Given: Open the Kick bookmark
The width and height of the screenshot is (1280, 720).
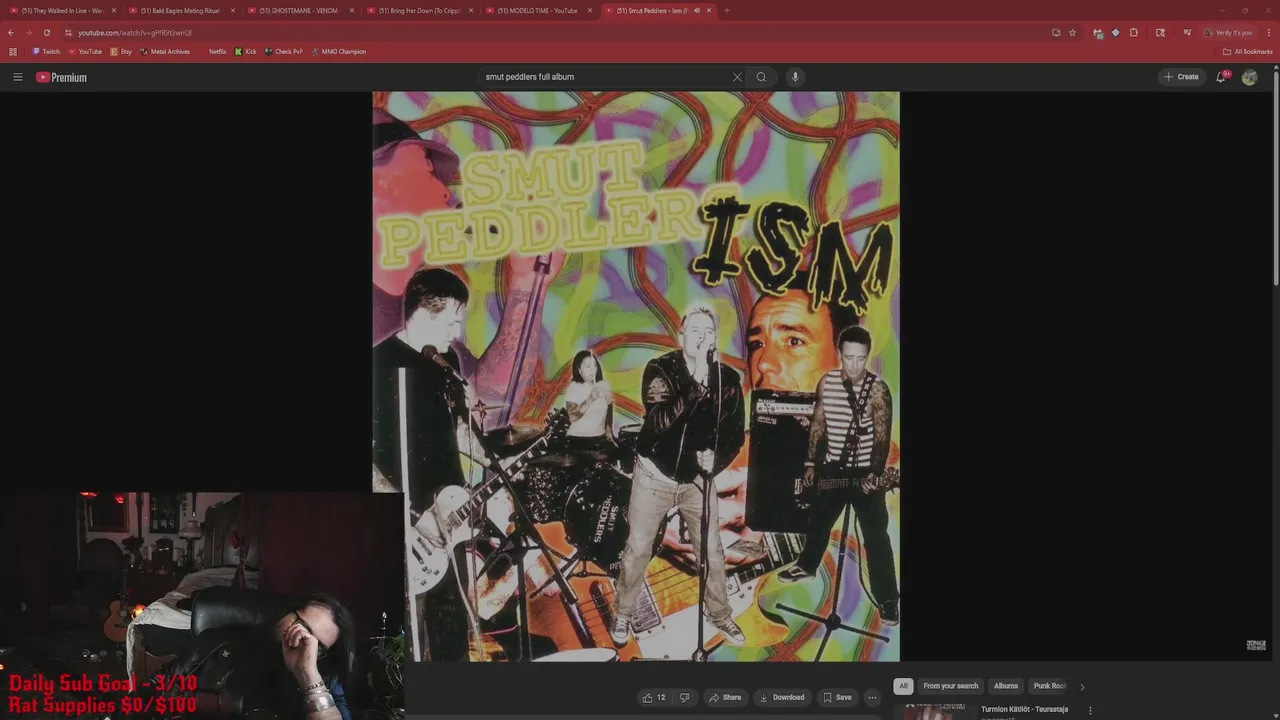Looking at the screenshot, I should pyautogui.click(x=246, y=51).
